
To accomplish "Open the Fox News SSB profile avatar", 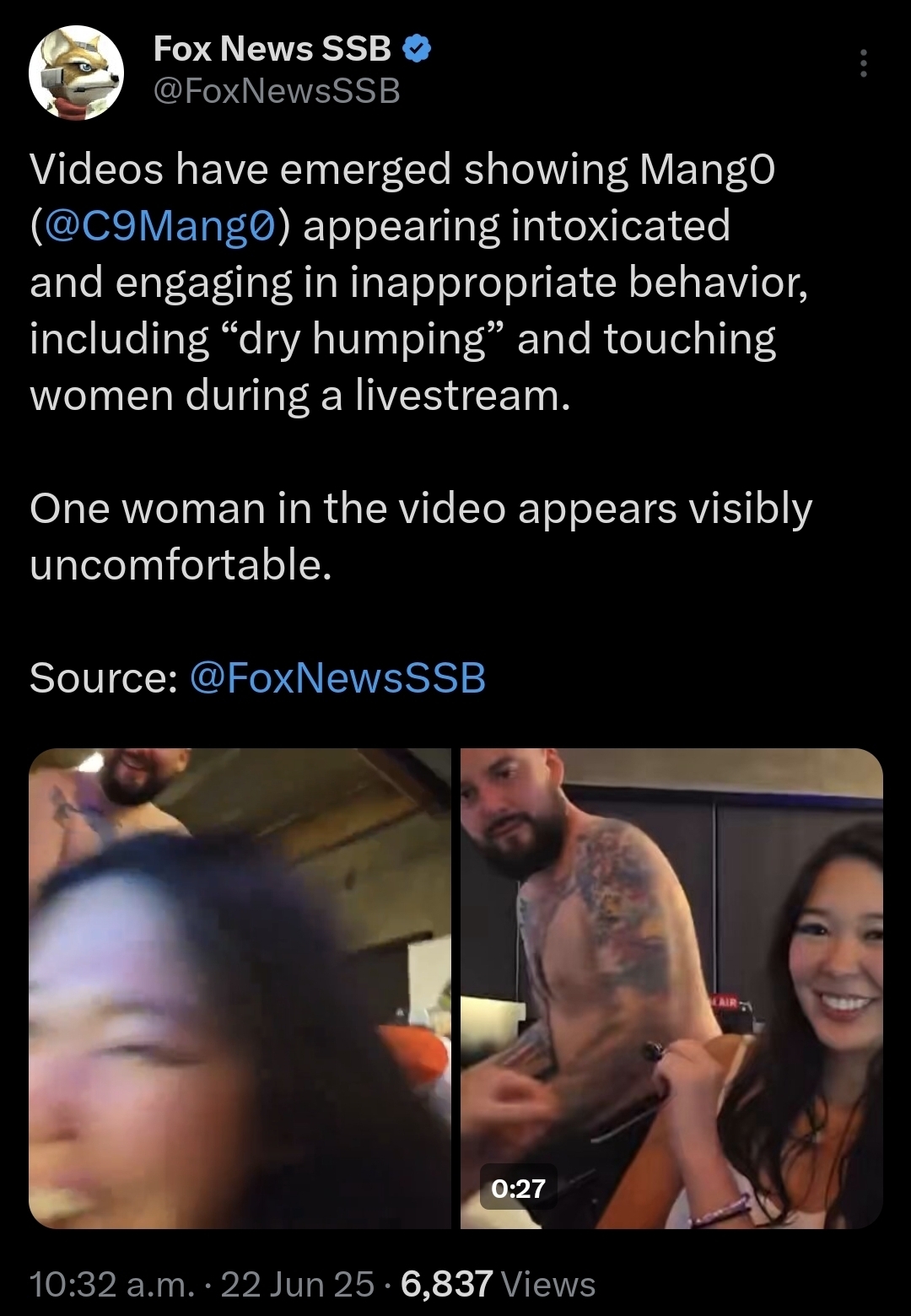I will click(x=76, y=73).
